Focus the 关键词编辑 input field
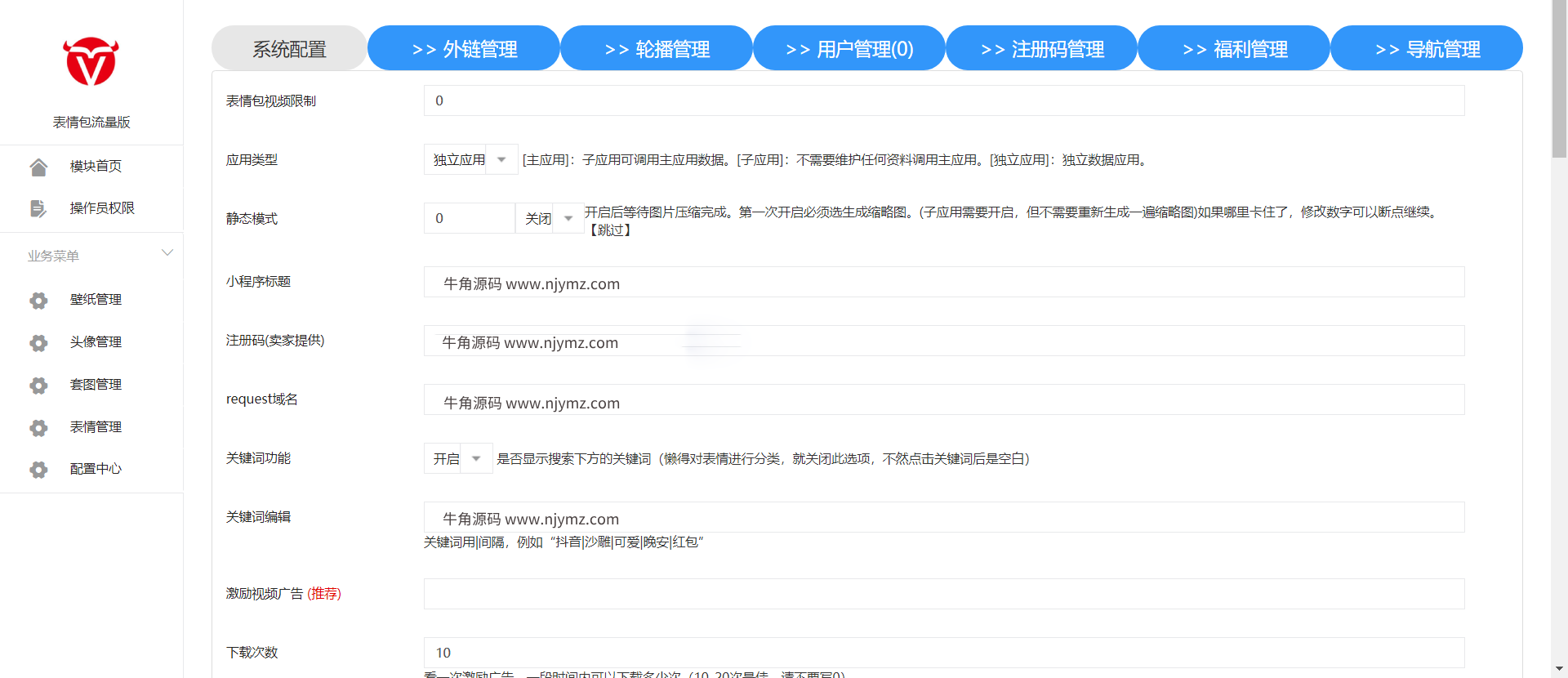 pyautogui.click(x=944, y=517)
